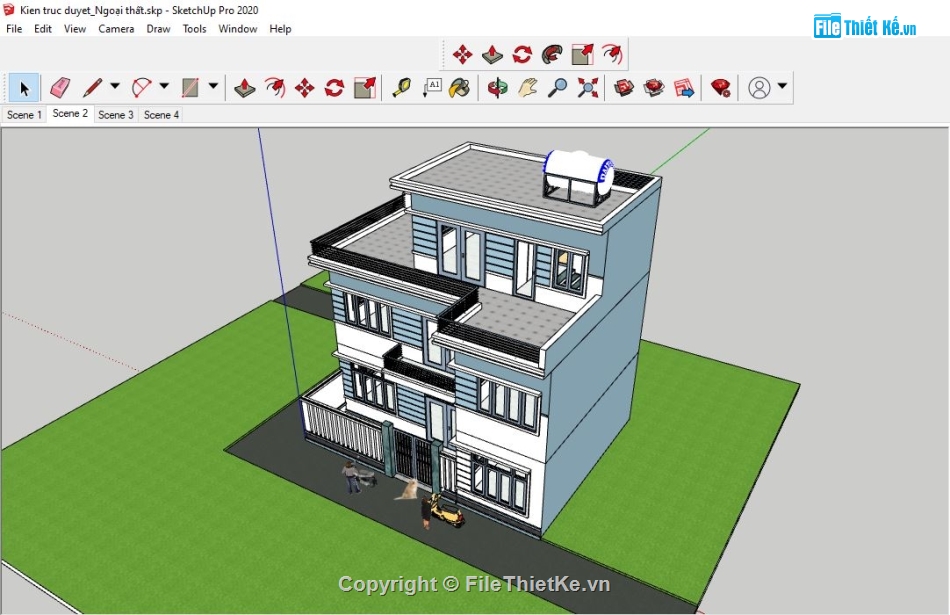950x615 pixels.
Task: Open the Help menu
Action: [280, 28]
